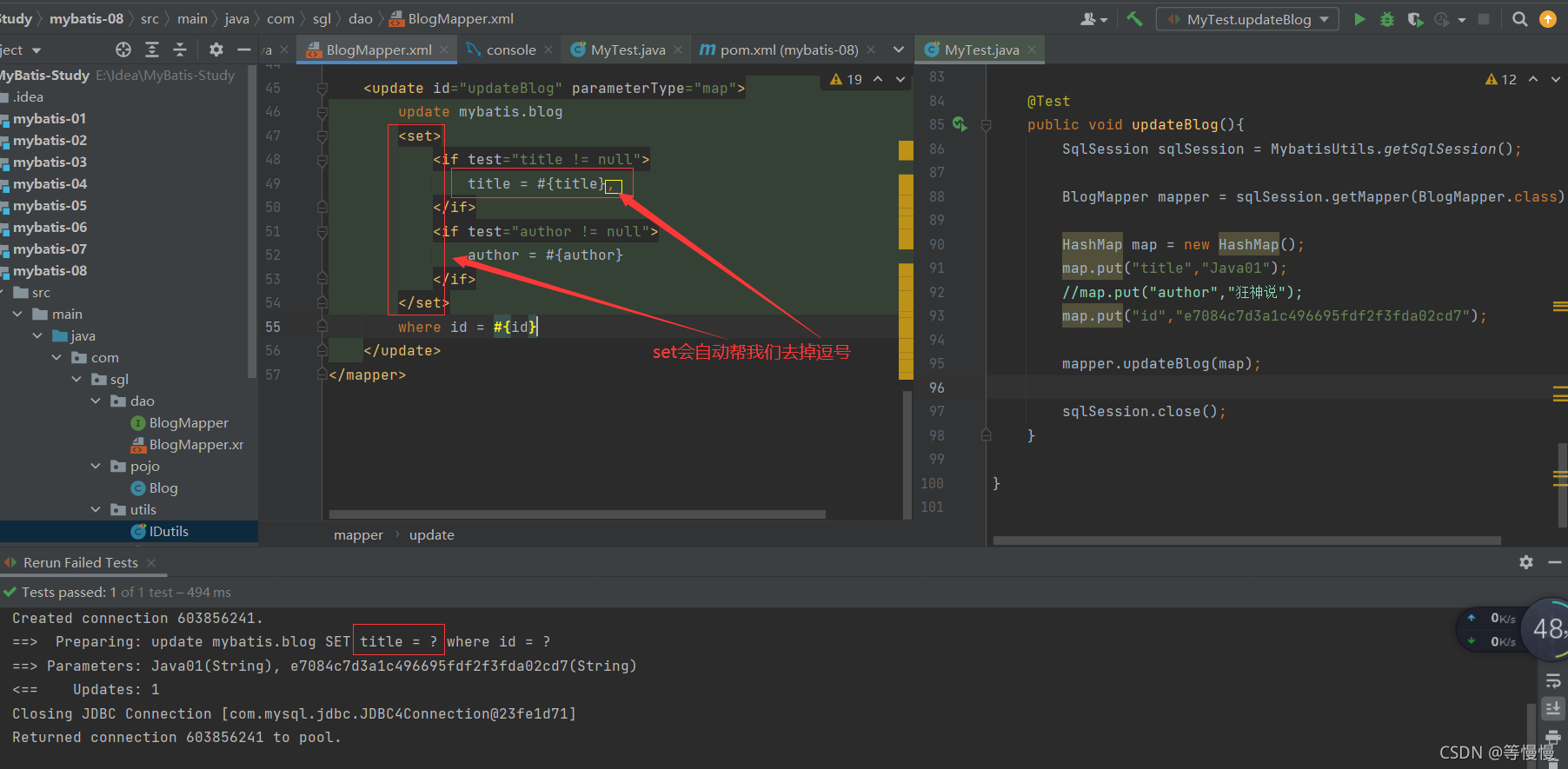Close the console tab
Screen dimensions: 1568x769
(x=548, y=50)
